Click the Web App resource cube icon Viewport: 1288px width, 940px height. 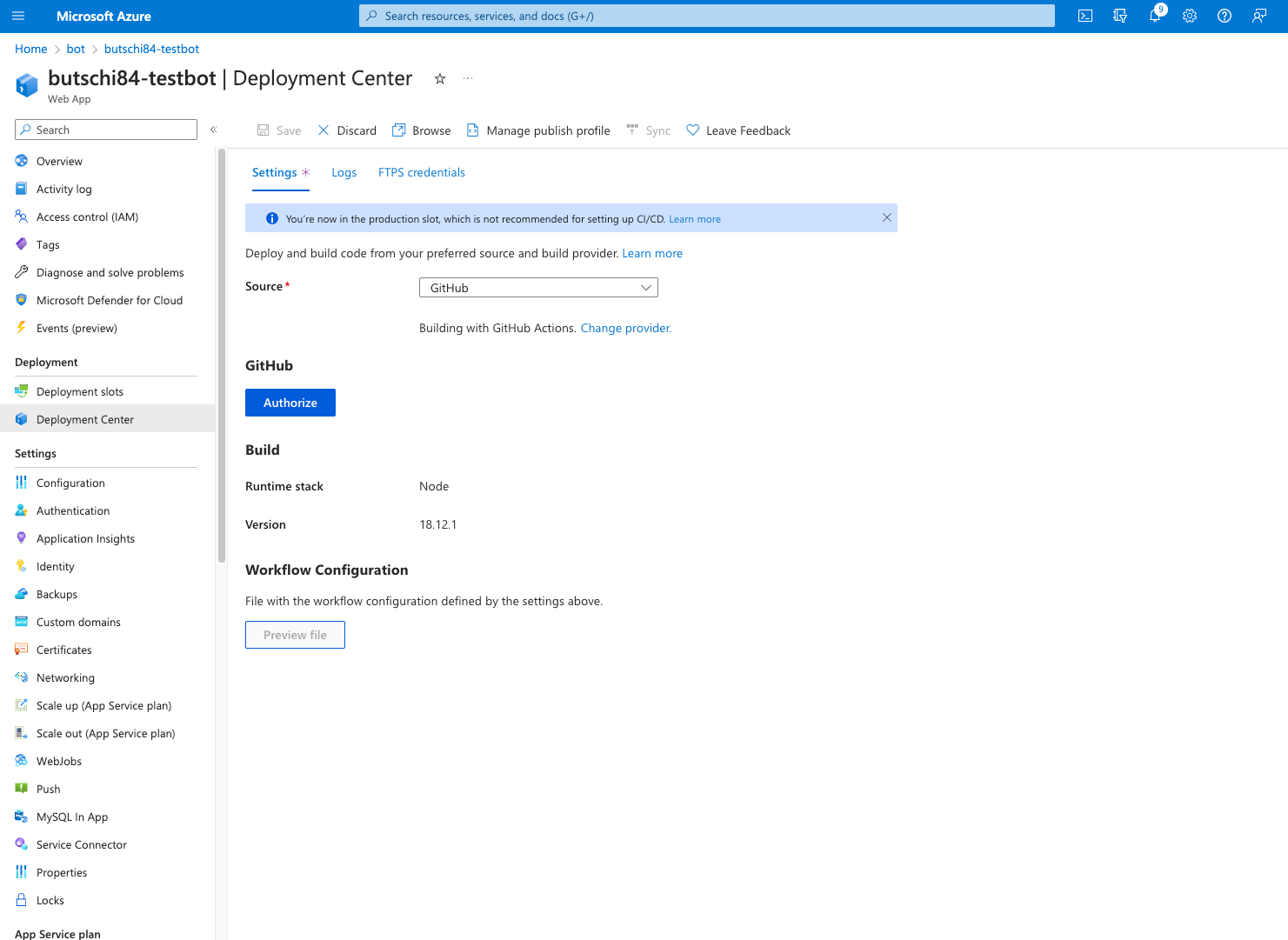(27, 85)
